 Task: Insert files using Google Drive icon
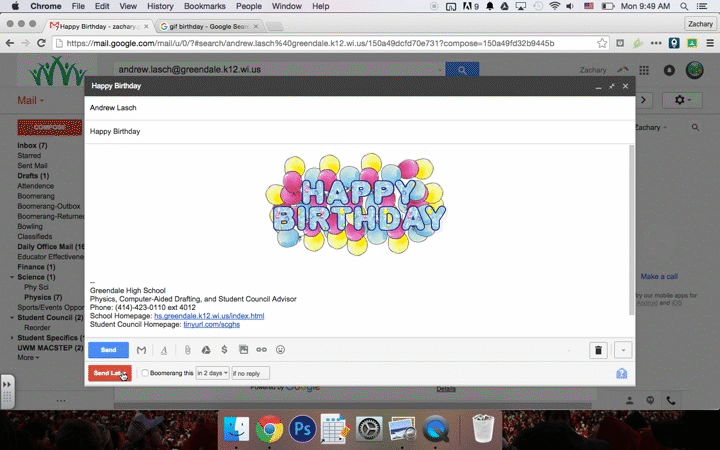205,350
